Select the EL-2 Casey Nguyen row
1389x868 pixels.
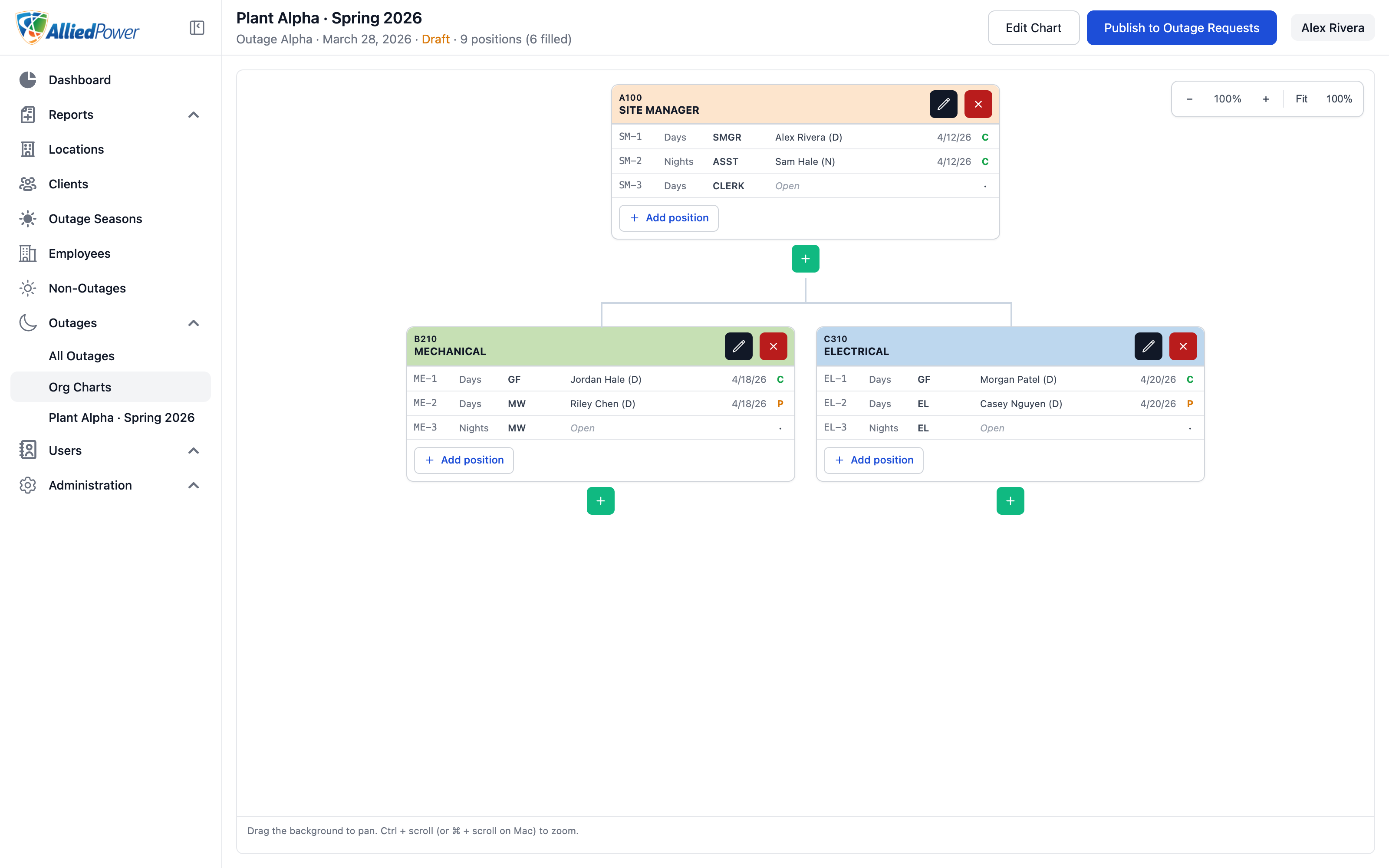coord(1010,404)
